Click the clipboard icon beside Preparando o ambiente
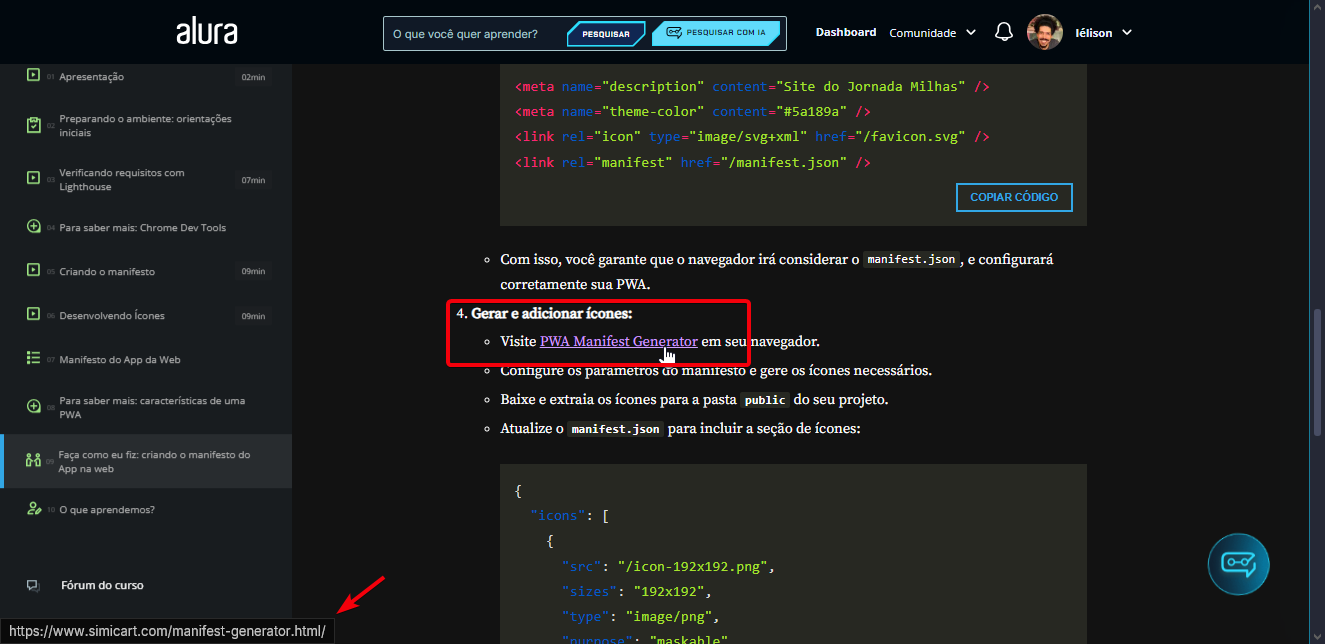 33,125
